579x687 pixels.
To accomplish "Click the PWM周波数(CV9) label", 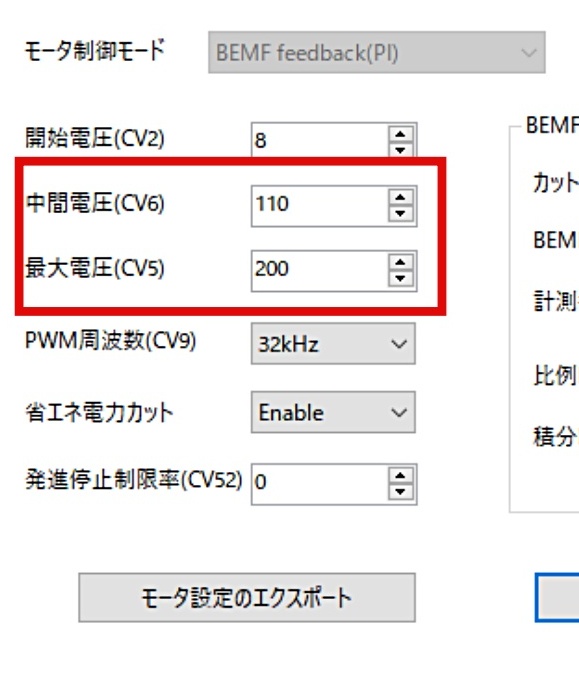I will (x=110, y=340).
